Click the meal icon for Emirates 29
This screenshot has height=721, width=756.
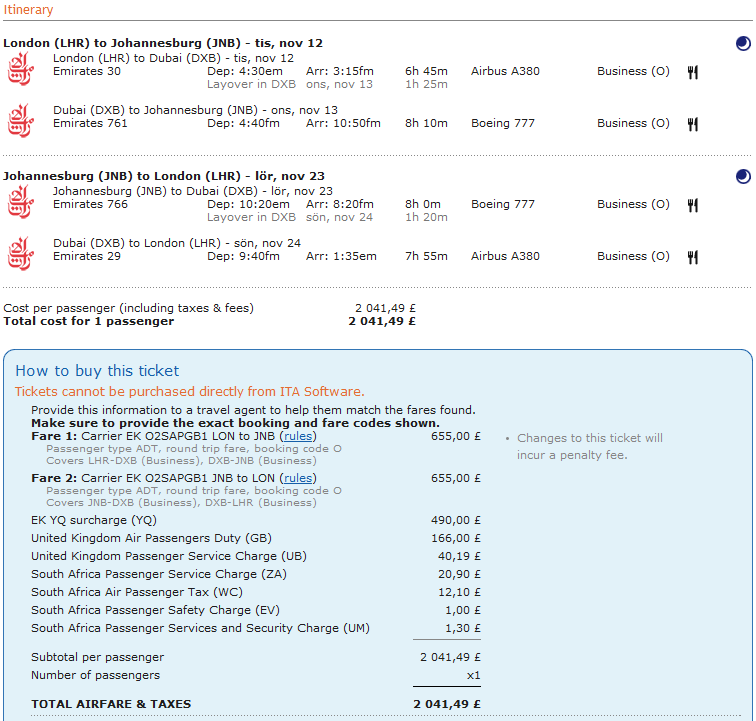tap(693, 258)
